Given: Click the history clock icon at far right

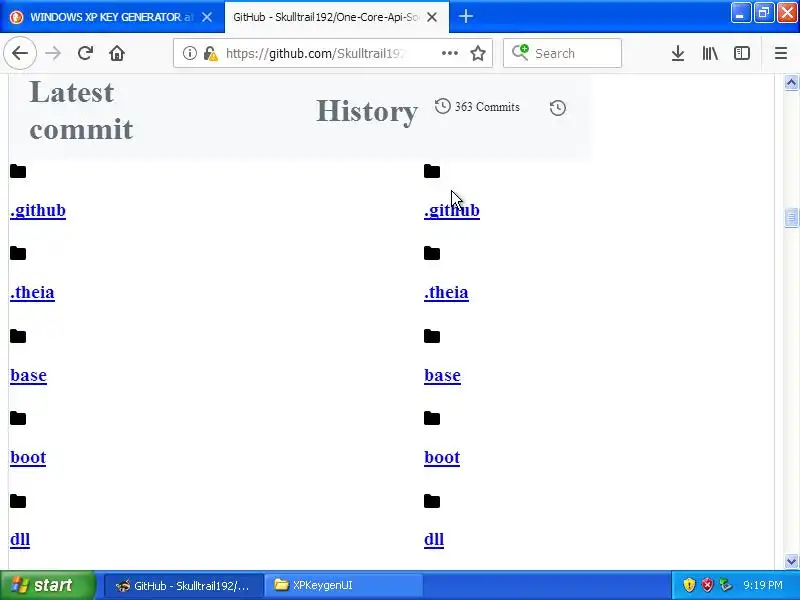Looking at the screenshot, I should tap(558, 108).
